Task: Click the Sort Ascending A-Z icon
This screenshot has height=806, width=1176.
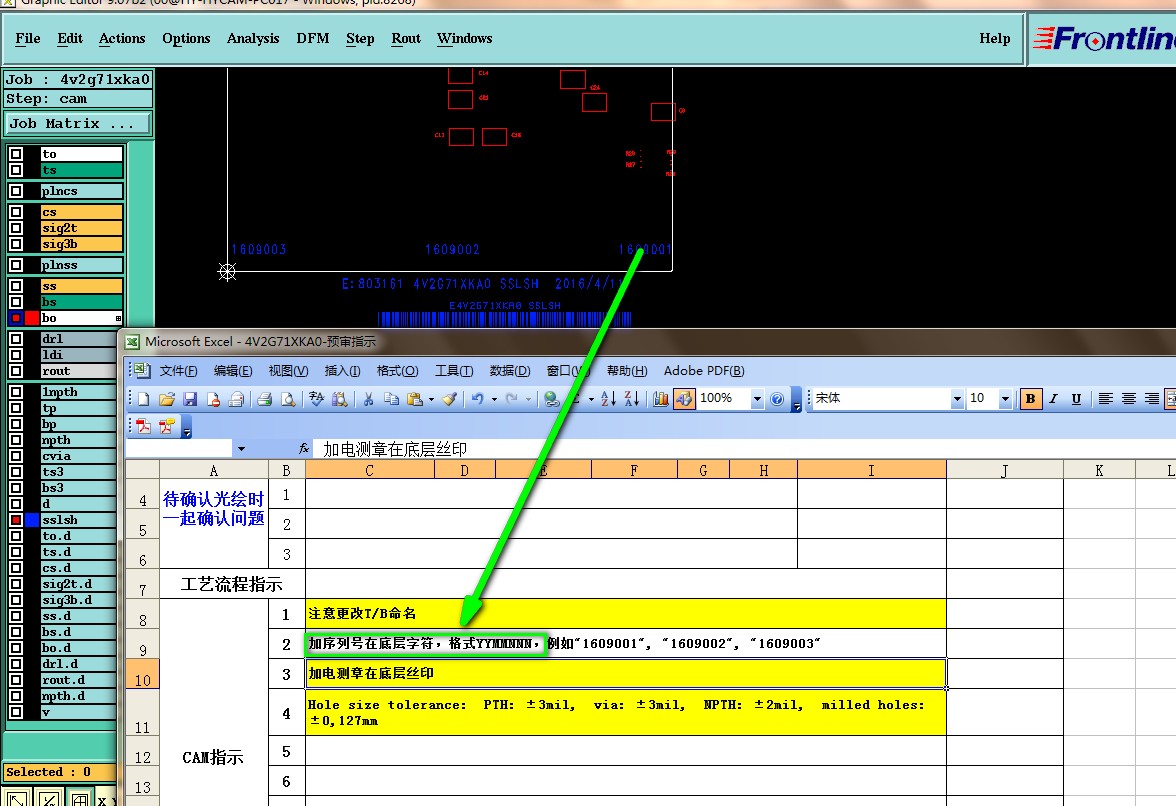Action: tap(608, 399)
